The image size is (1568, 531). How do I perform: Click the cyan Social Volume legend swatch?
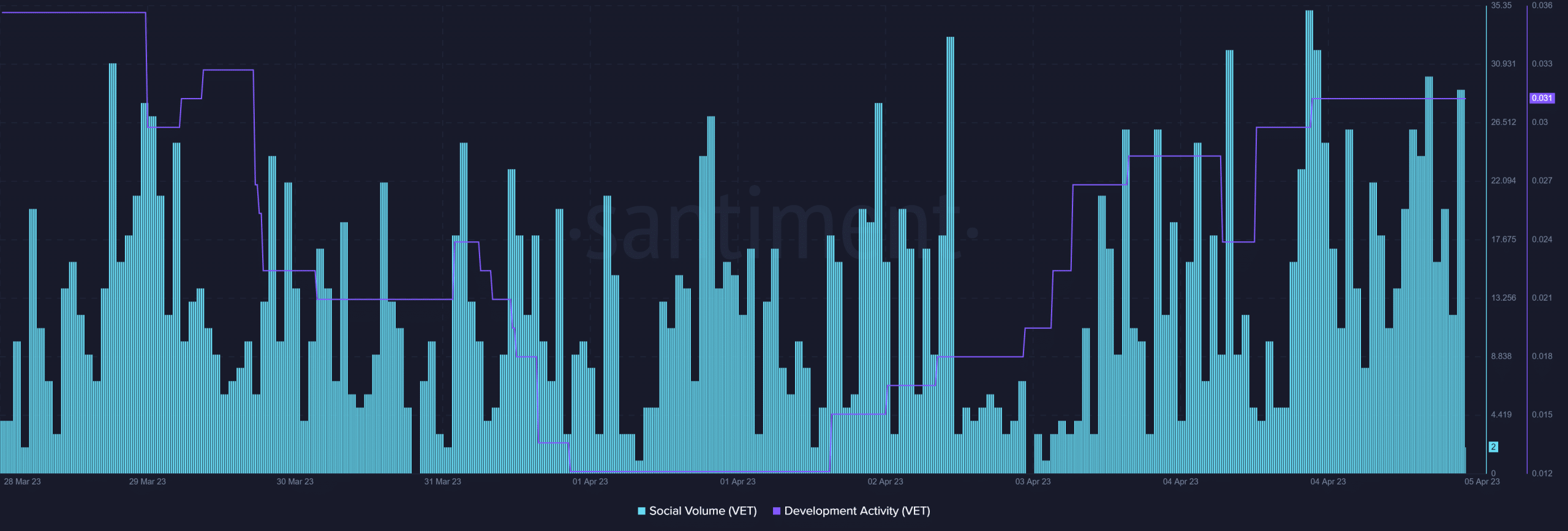coord(641,511)
